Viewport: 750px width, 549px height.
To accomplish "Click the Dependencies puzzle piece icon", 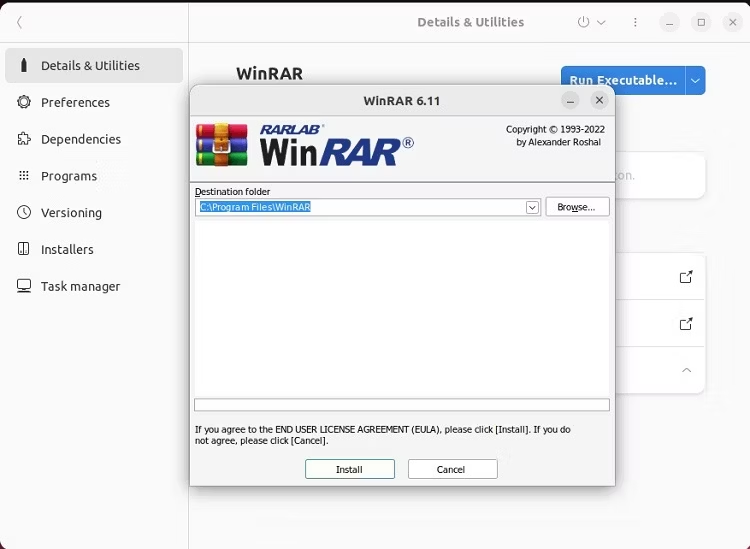I will (x=23, y=139).
